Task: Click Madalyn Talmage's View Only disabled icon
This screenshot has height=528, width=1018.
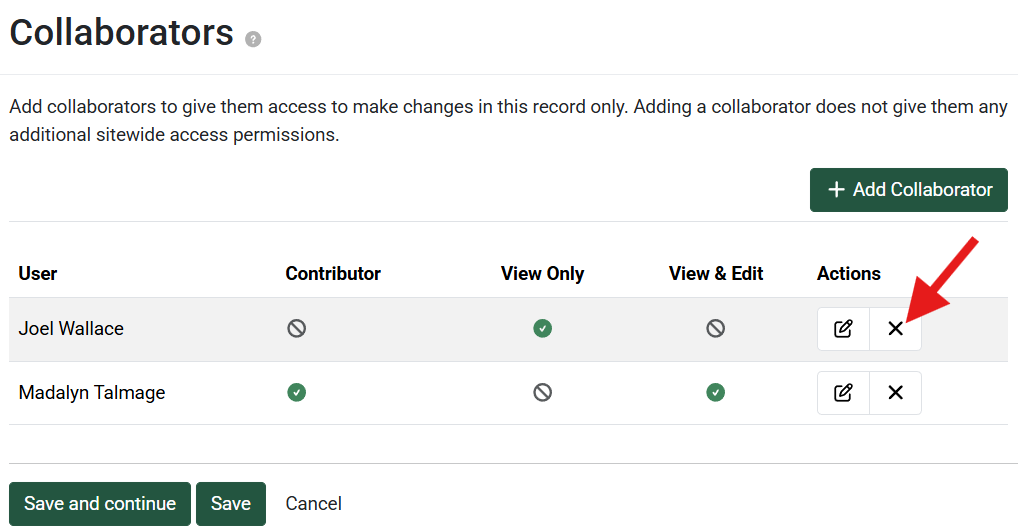Action: tap(542, 392)
